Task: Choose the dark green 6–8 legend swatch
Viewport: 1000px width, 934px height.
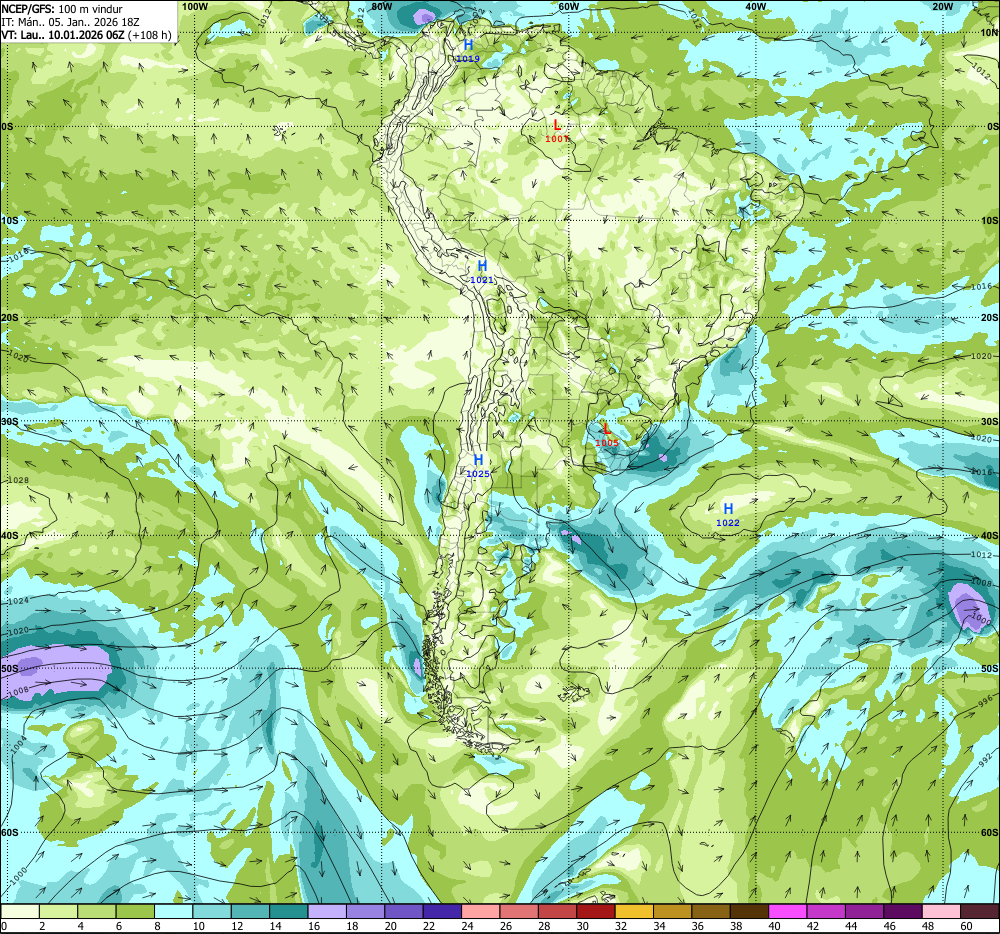Action: [x=135, y=912]
